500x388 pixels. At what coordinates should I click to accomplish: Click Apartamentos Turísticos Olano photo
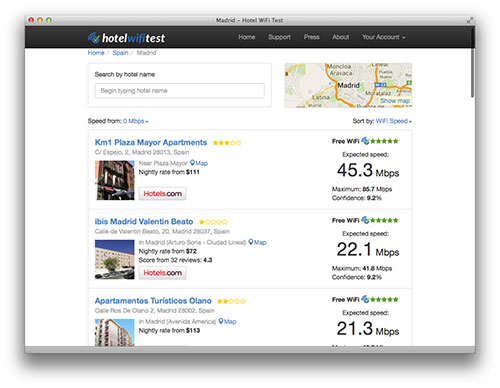115,332
